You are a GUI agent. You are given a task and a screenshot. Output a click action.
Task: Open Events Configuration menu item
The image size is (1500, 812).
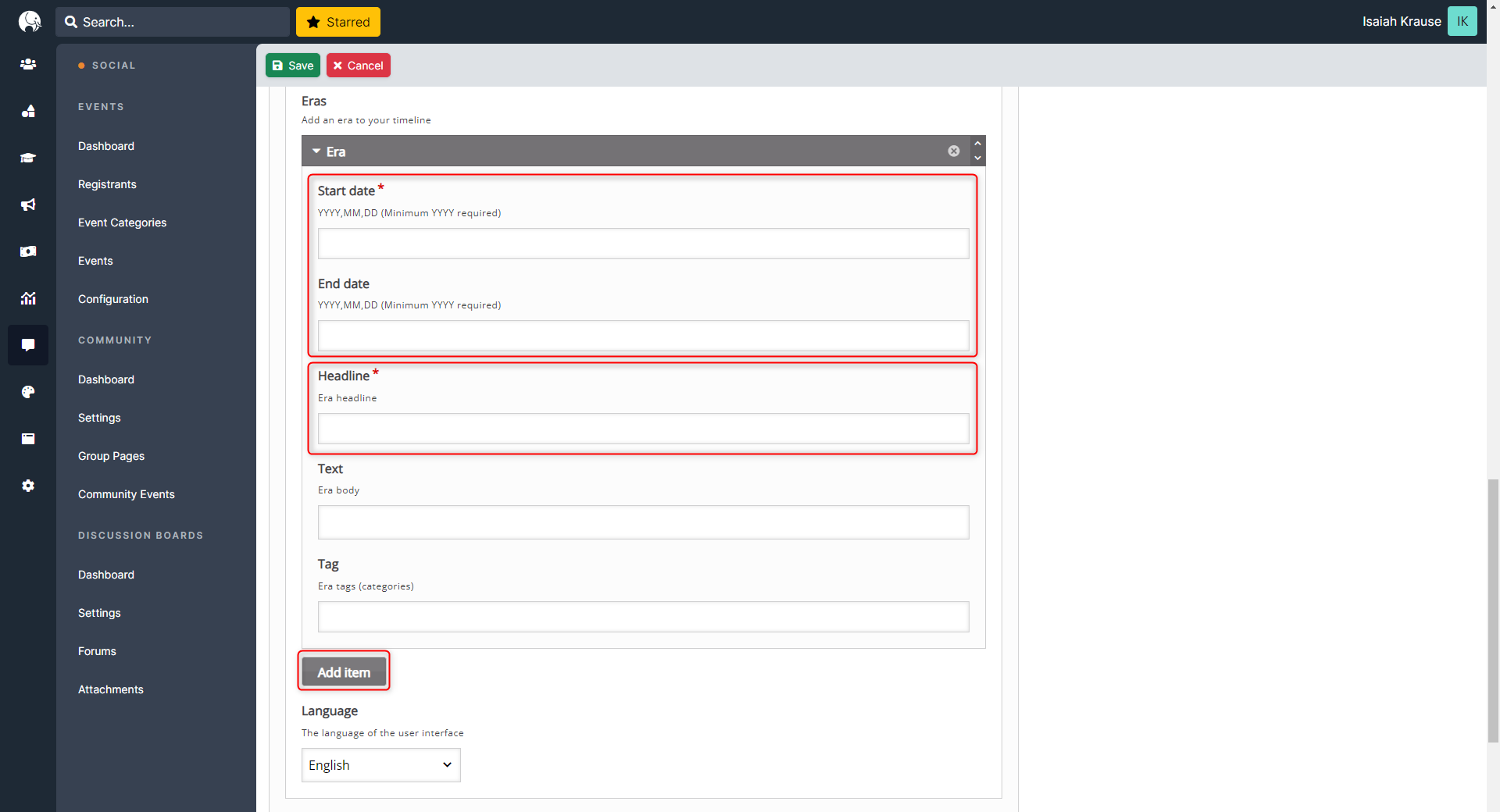coord(113,299)
